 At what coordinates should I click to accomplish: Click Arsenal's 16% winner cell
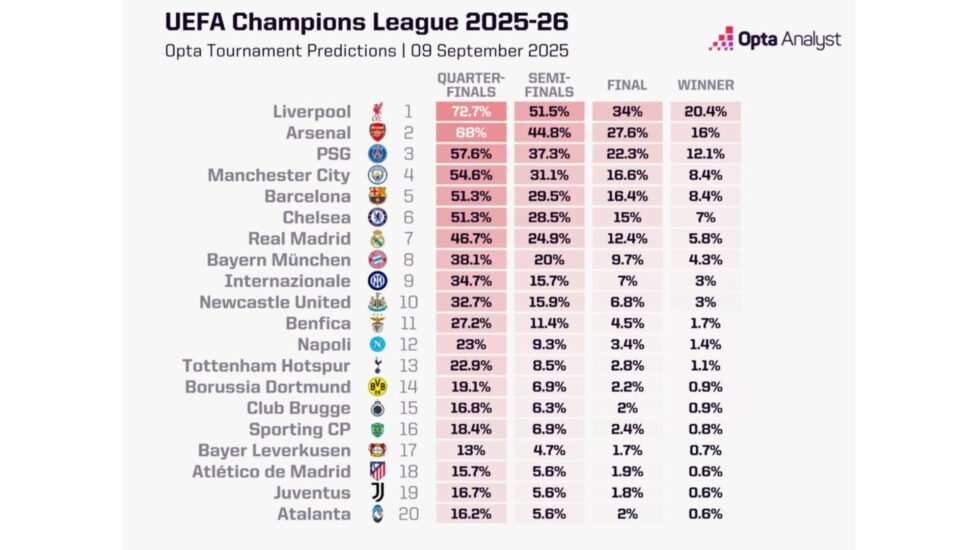705,133
